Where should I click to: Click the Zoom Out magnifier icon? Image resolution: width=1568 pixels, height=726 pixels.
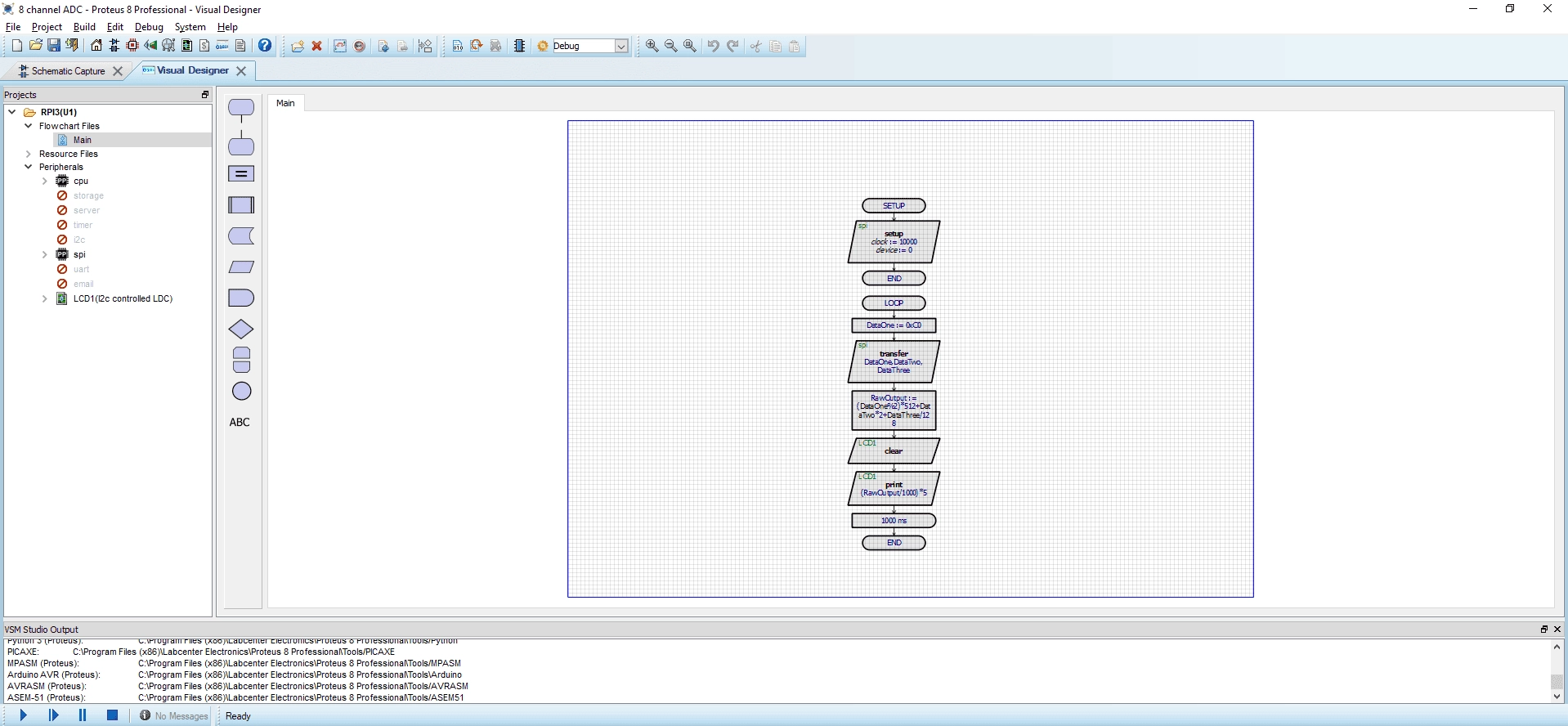(671, 46)
